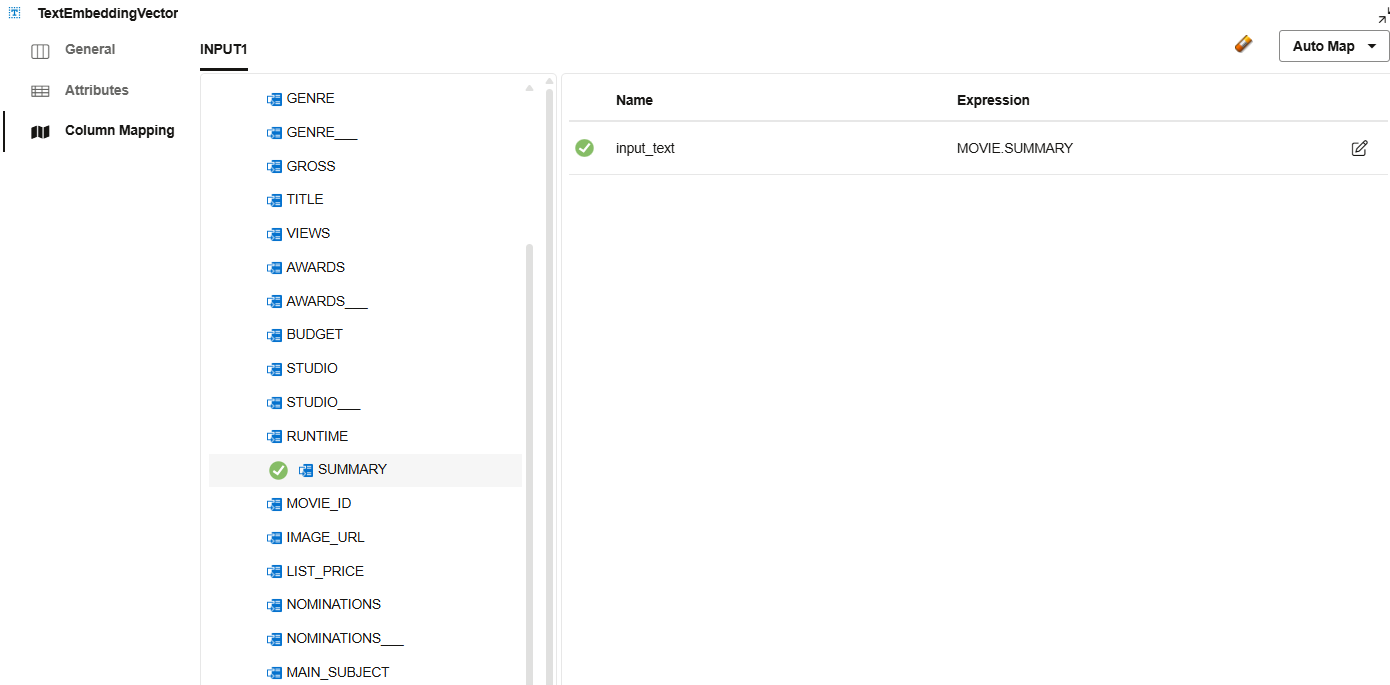Click the Expression column header
This screenshot has height=685, width=1390.
click(993, 100)
